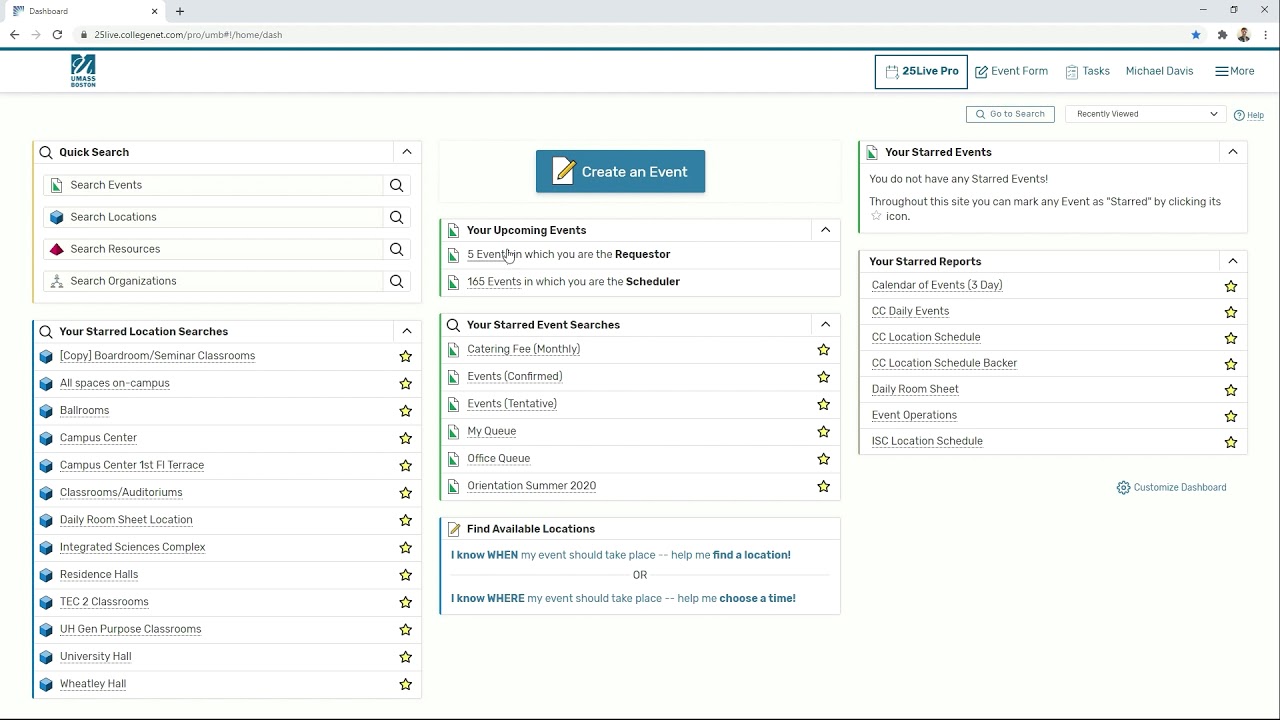Click the Help question mark icon

coord(1240,115)
